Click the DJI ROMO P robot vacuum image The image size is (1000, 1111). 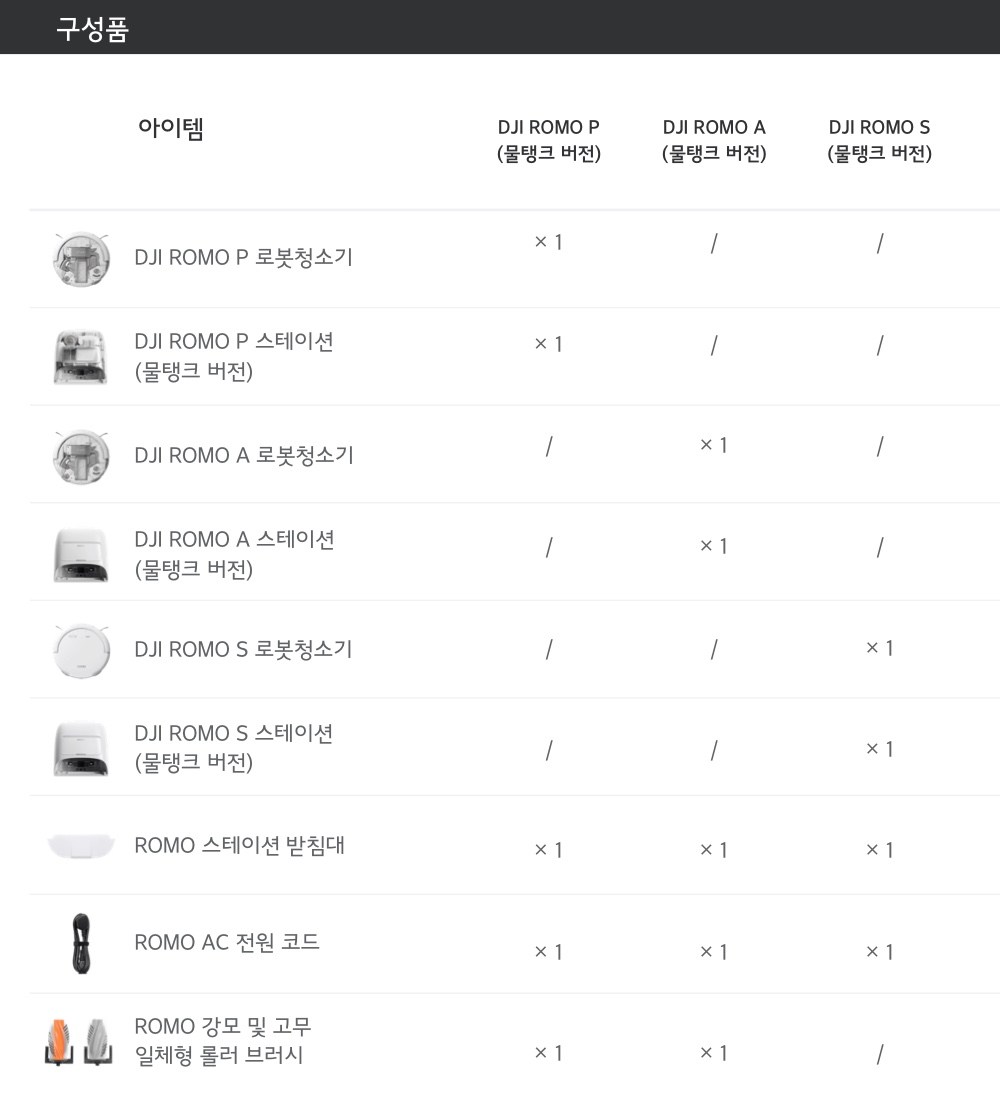81,258
